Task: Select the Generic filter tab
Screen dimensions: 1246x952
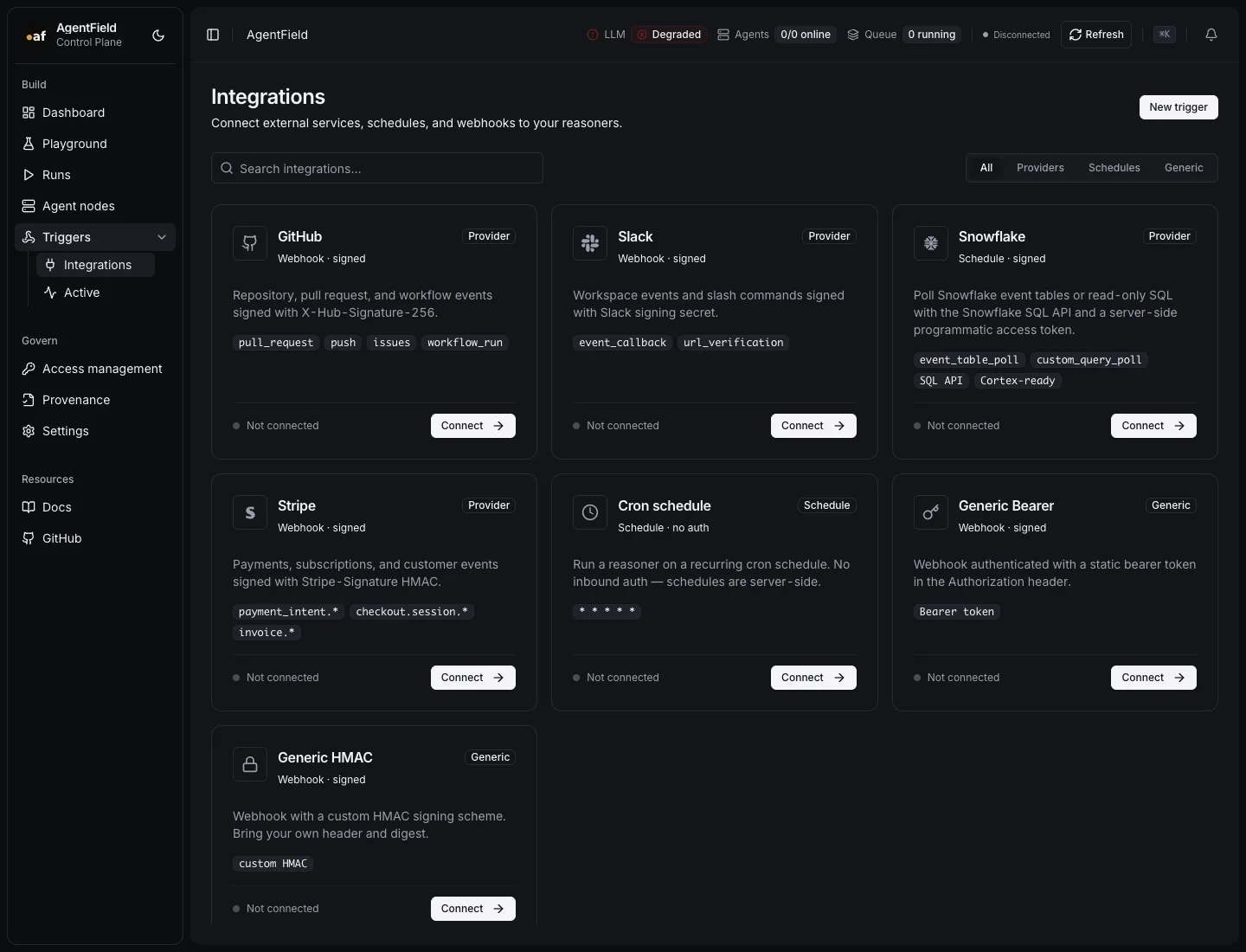Action: click(1184, 168)
